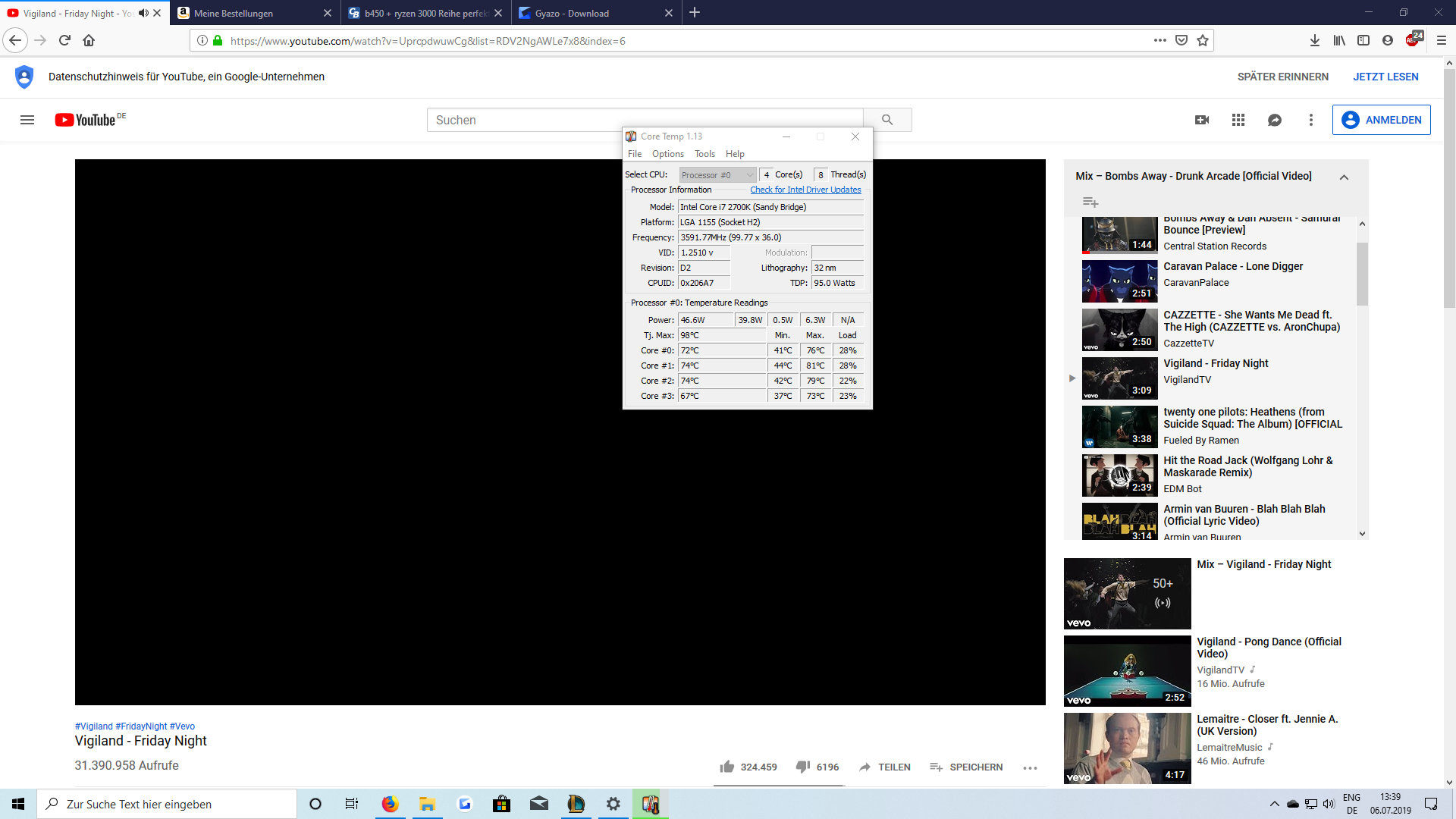
Task: Open YouTube messages speech bubble icon
Action: point(1275,120)
